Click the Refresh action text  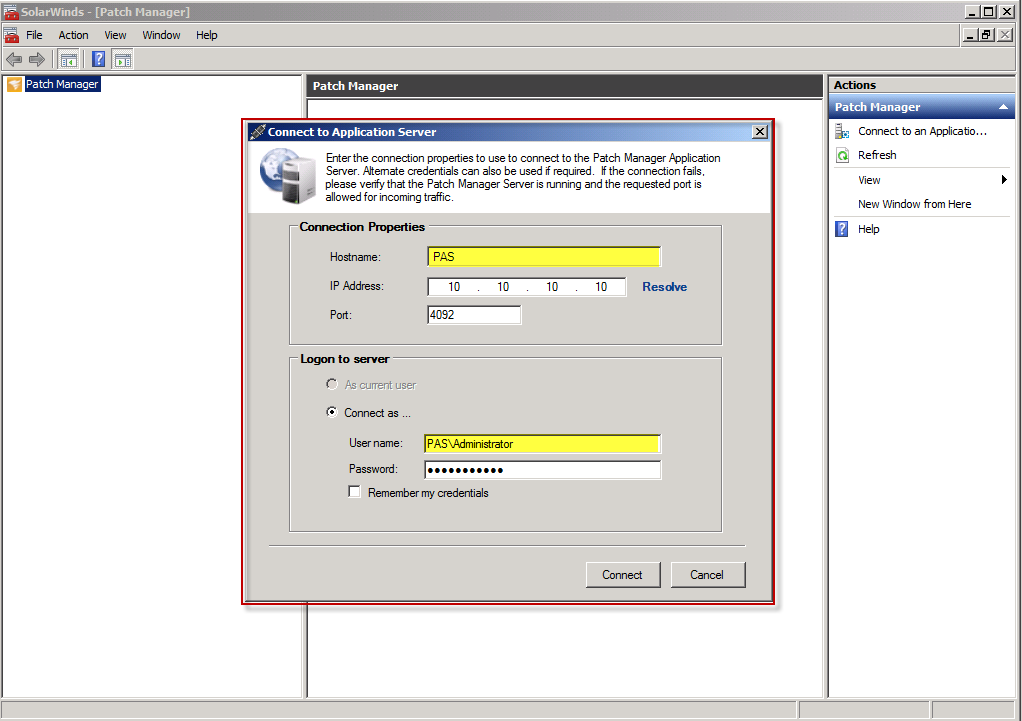tap(877, 155)
